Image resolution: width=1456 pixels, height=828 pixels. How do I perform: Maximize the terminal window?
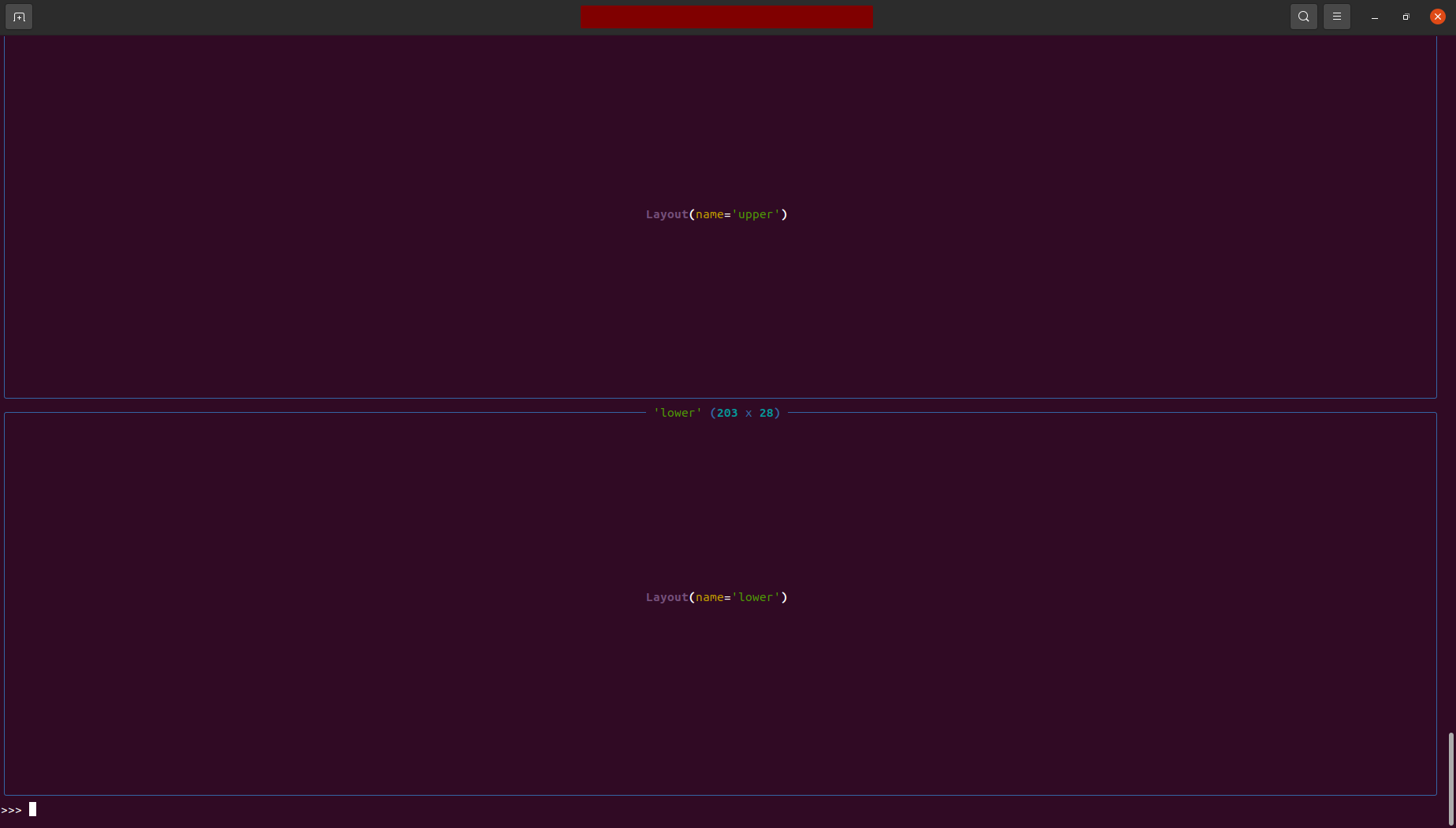pos(1406,17)
